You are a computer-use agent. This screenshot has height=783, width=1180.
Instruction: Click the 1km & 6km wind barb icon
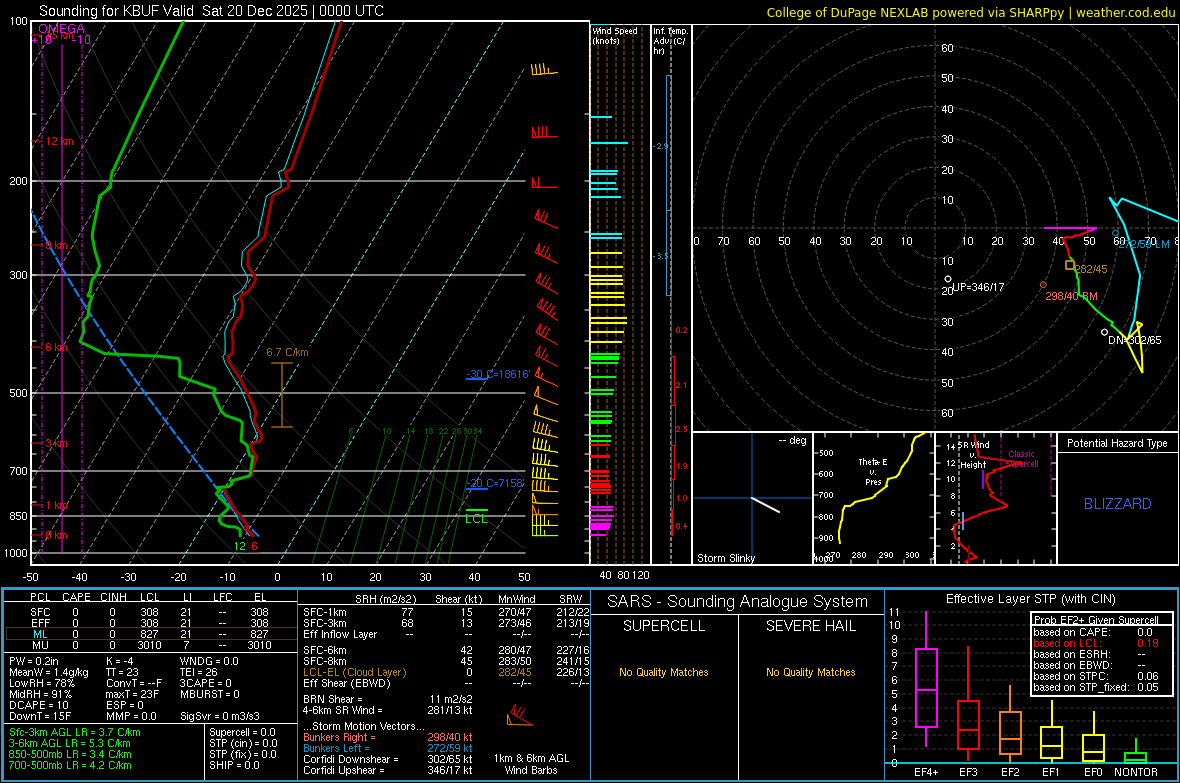click(519, 715)
